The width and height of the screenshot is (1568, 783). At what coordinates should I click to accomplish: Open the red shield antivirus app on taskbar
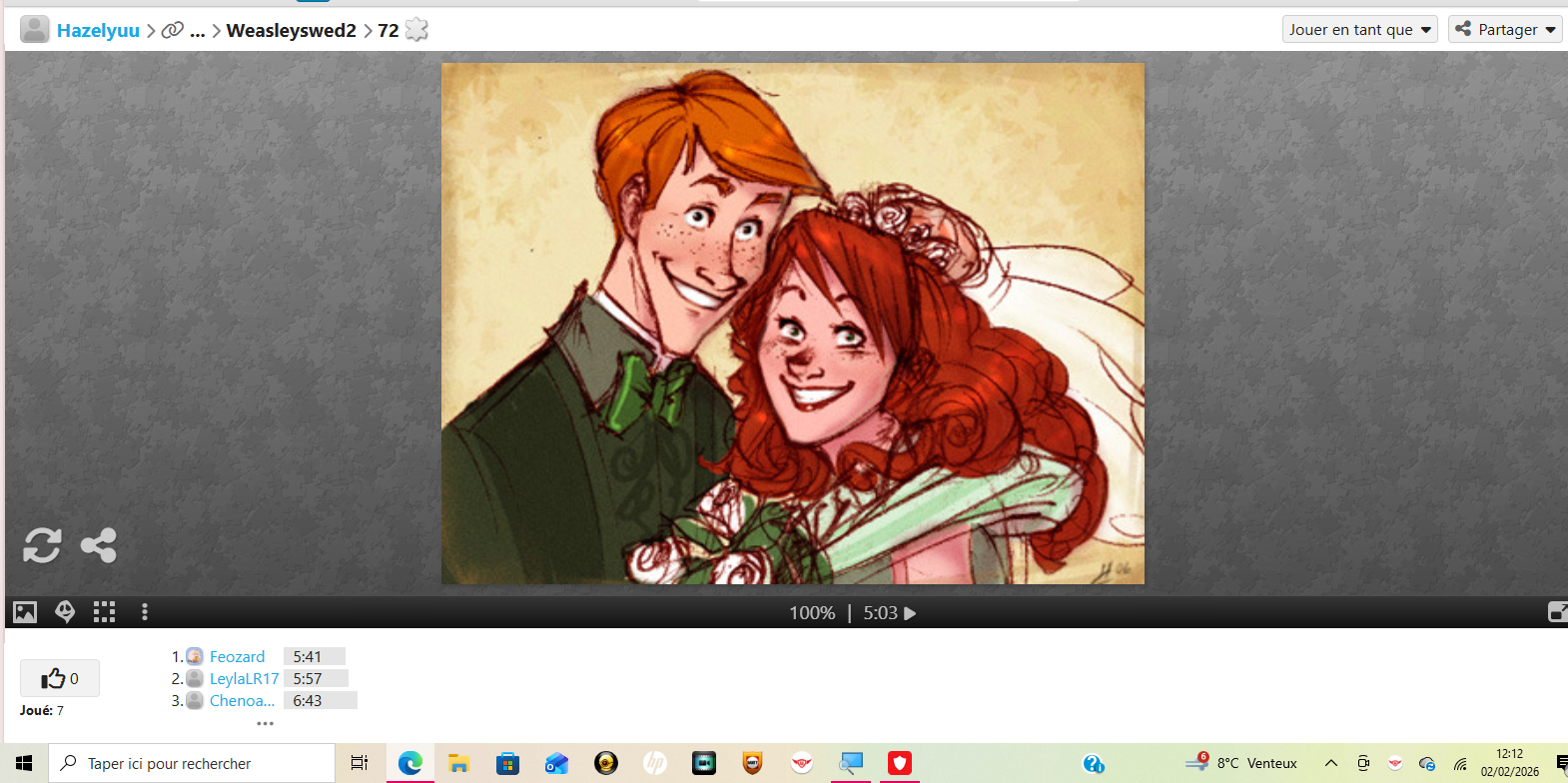[900, 763]
